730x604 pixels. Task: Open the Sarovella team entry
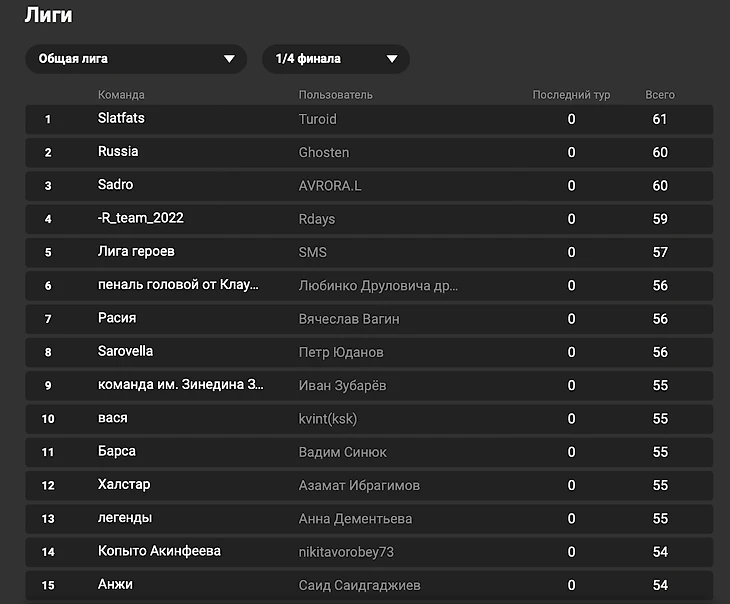125,352
